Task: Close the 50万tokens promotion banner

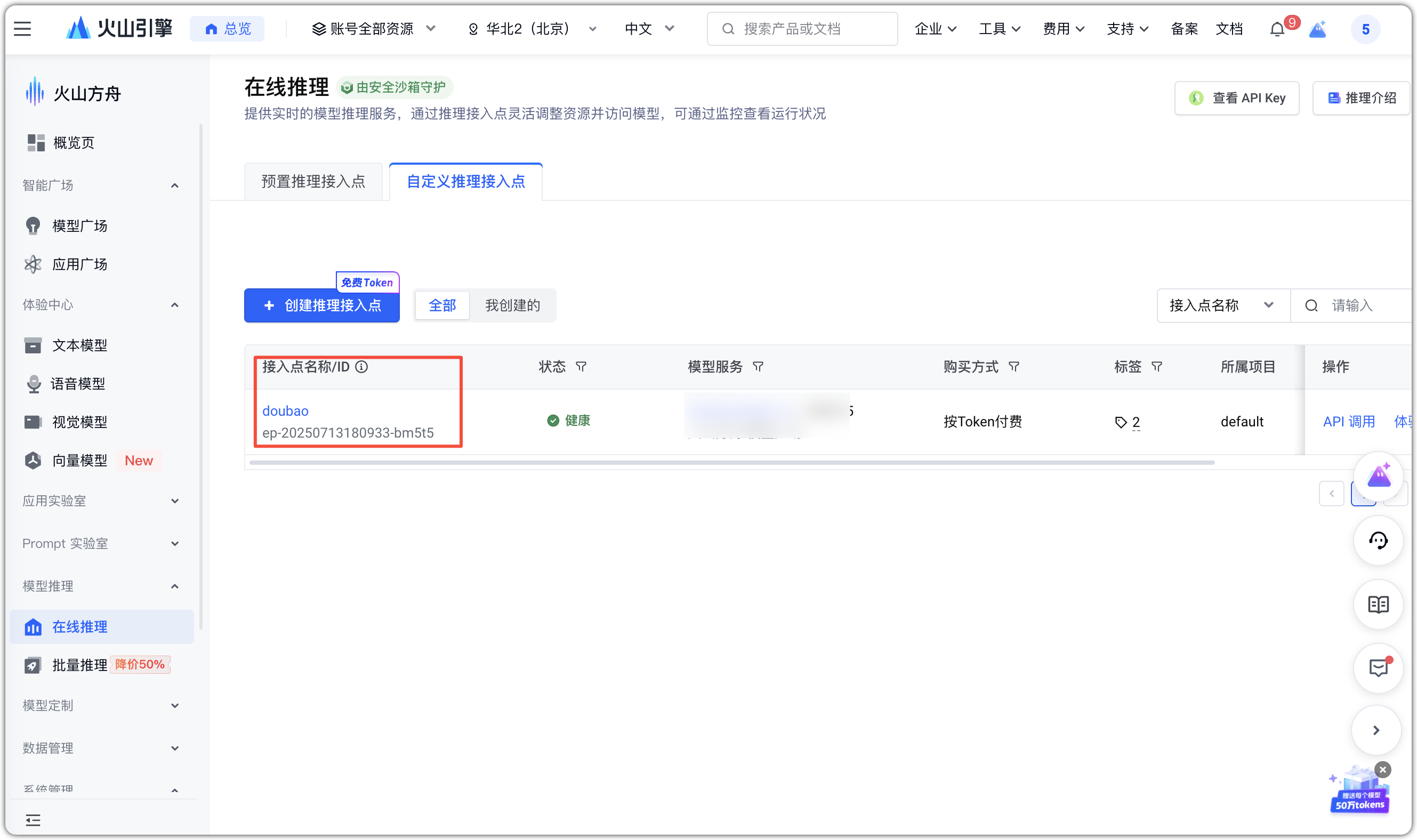Action: coord(1383,769)
